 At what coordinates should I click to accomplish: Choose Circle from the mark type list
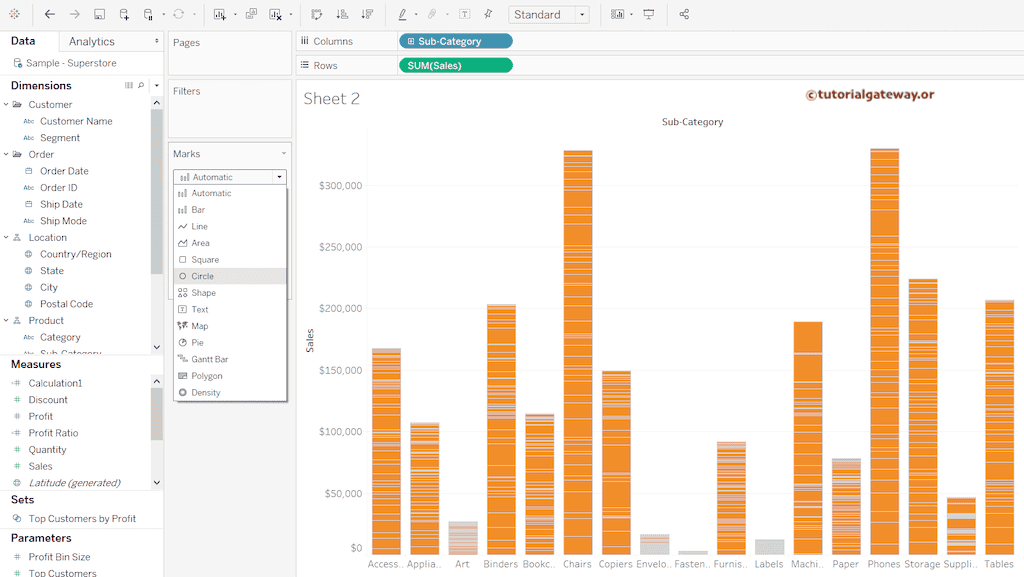pos(203,276)
